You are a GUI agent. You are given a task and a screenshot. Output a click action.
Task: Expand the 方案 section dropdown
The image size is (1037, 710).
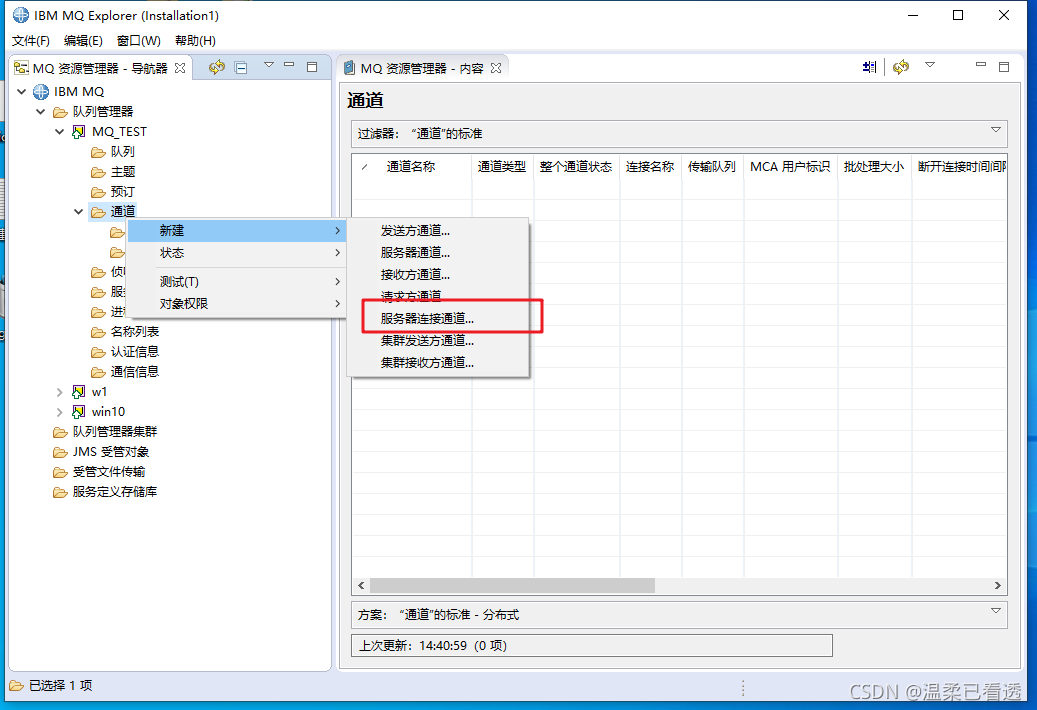[x=995, y=611]
